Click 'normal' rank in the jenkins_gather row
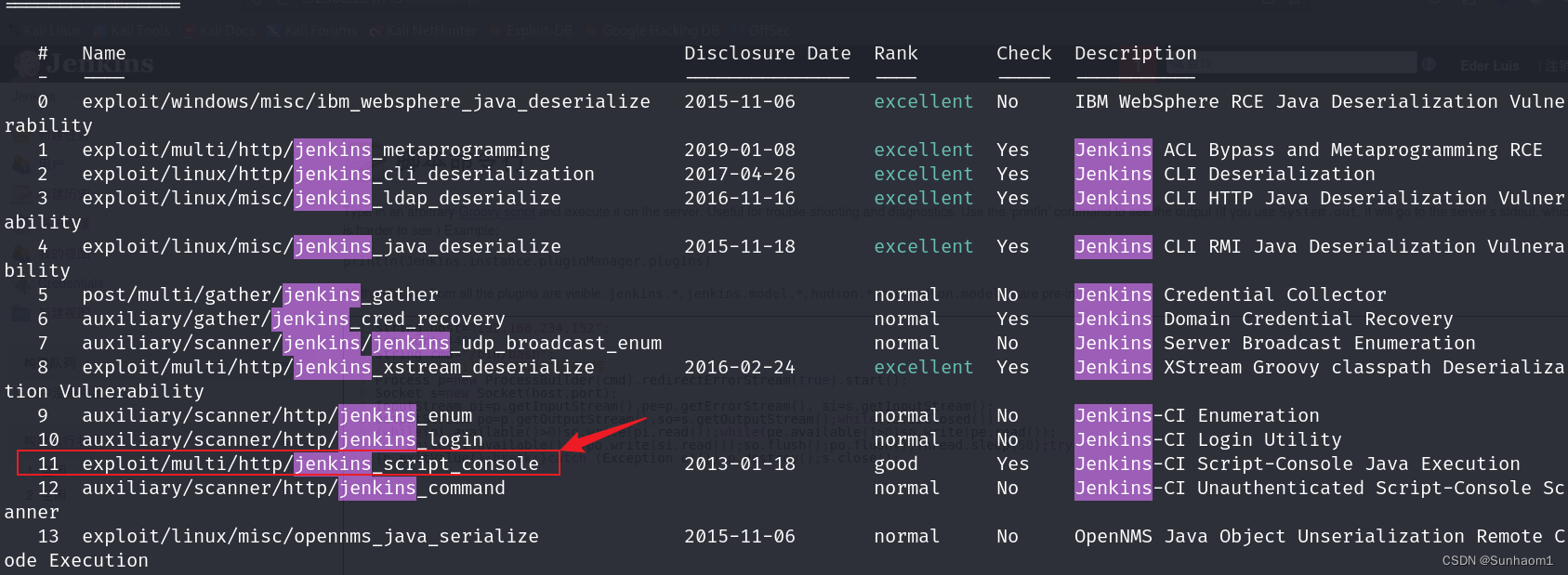This screenshot has width=1568, height=575. [x=907, y=294]
